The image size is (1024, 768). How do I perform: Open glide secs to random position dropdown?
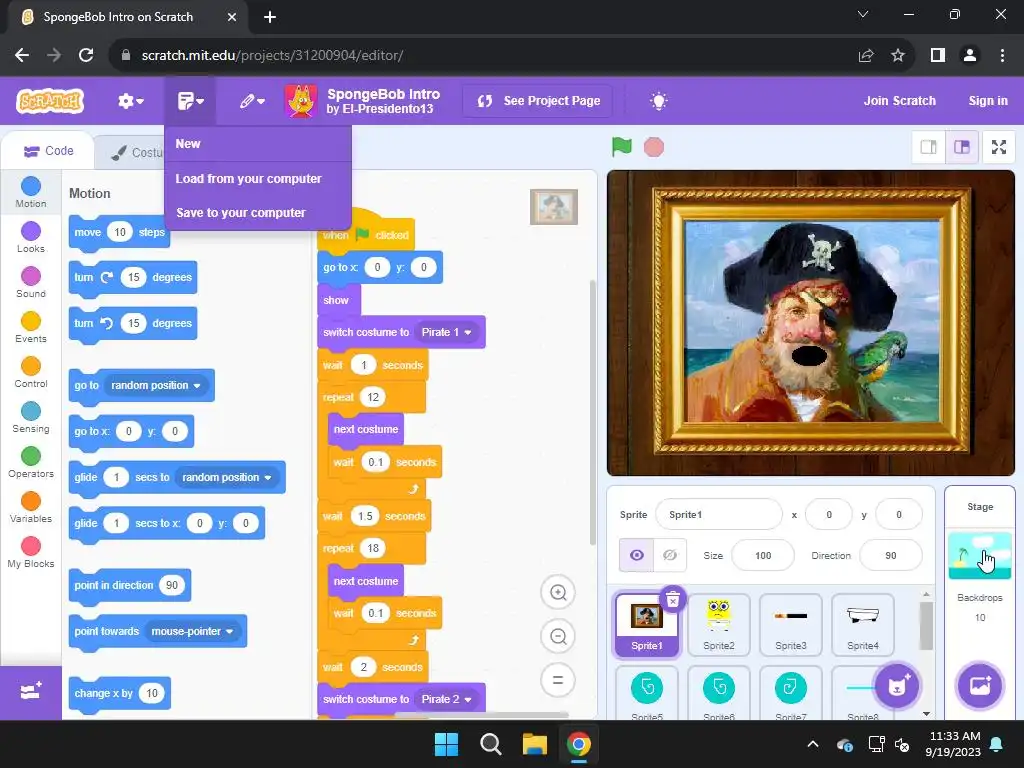[227, 477]
